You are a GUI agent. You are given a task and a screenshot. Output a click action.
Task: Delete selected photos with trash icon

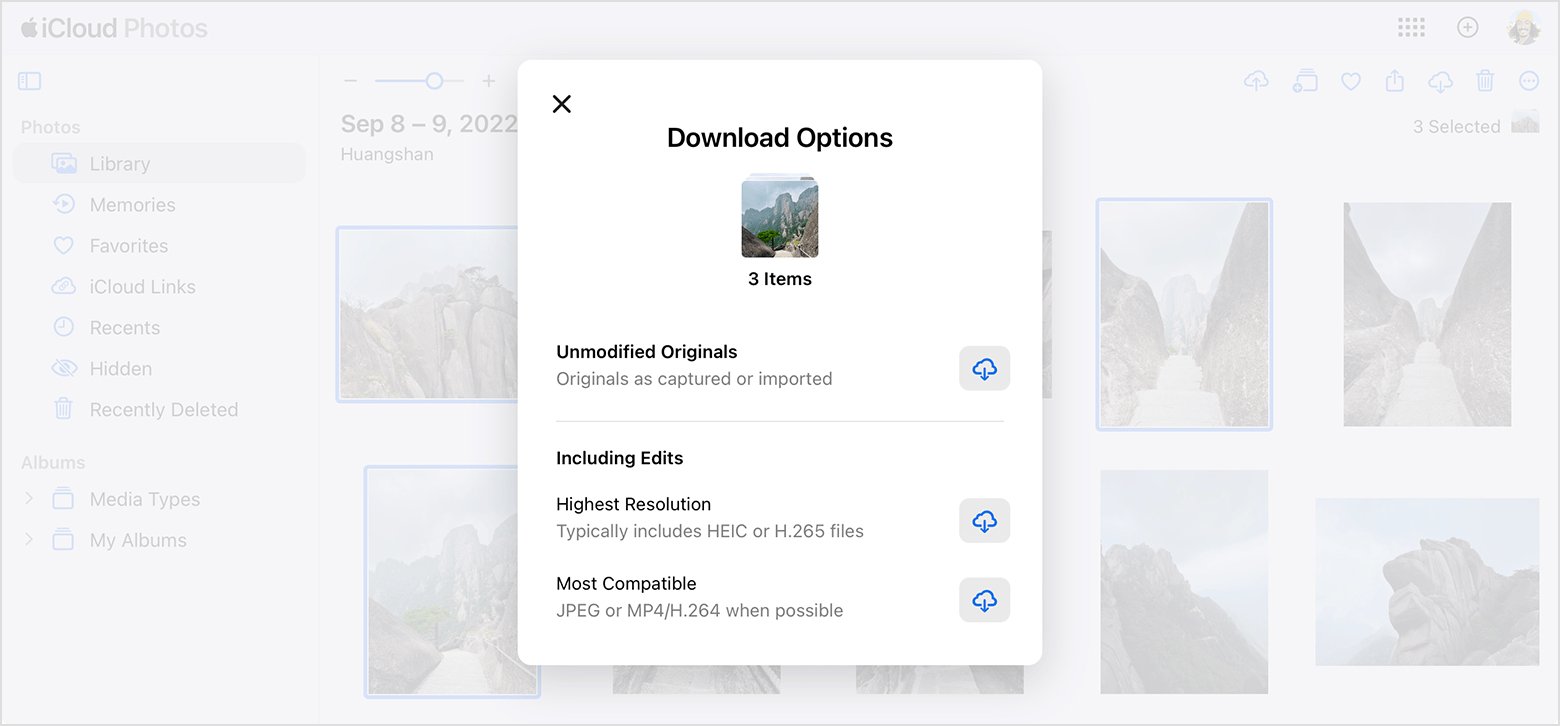click(1485, 81)
